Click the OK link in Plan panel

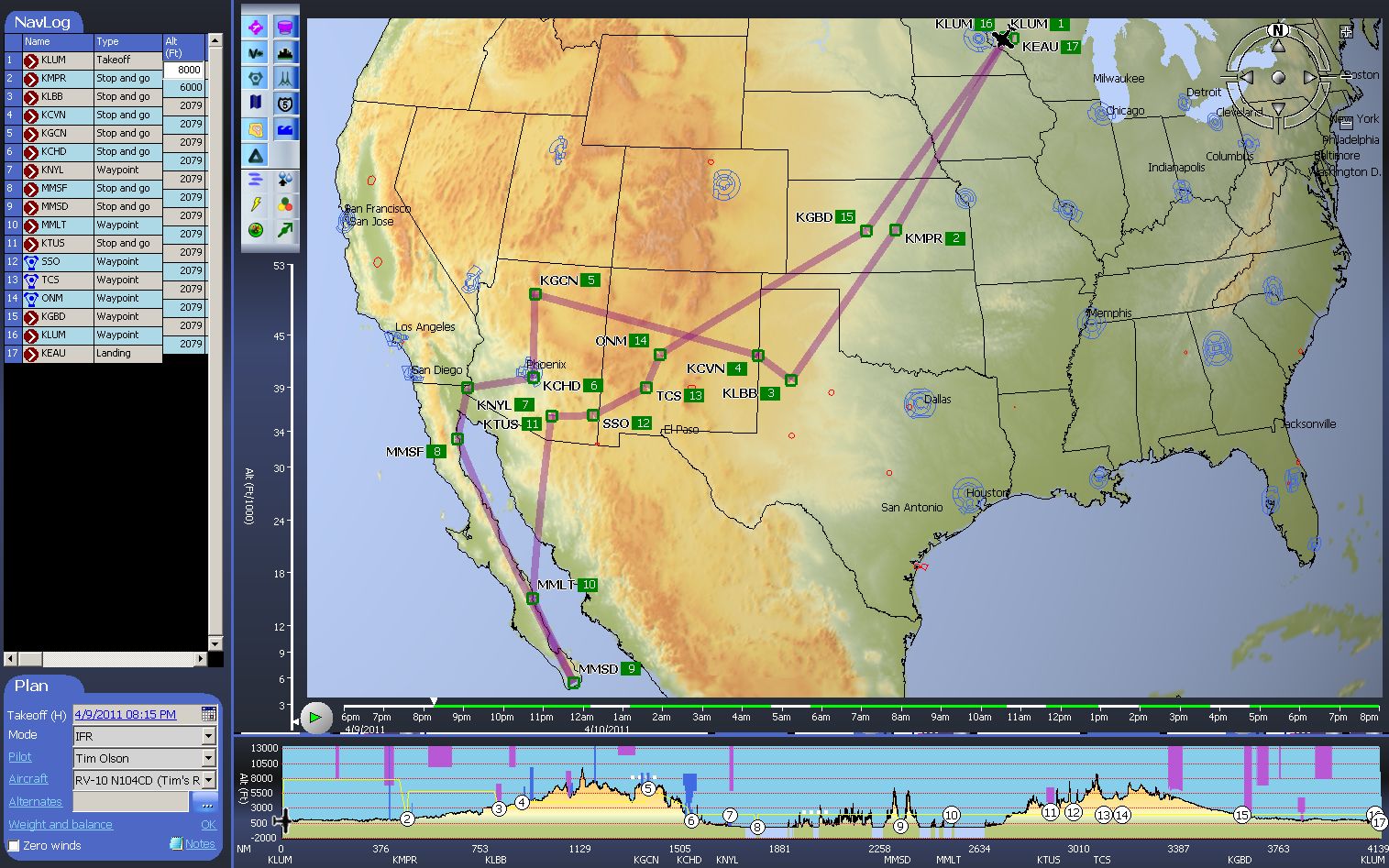[x=208, y=824]
